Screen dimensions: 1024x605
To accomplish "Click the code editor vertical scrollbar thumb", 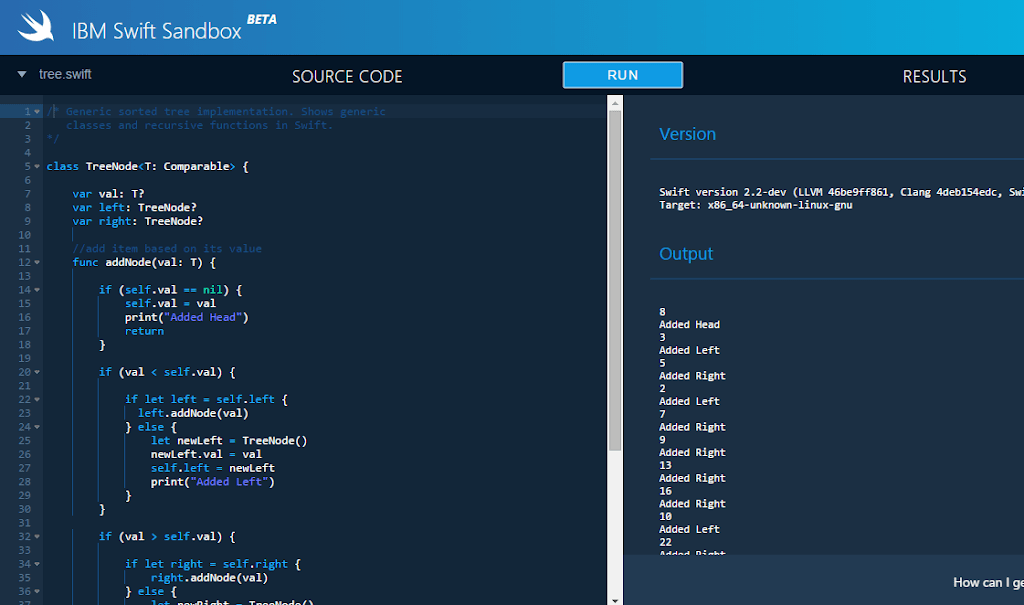I will coord(615,280).
